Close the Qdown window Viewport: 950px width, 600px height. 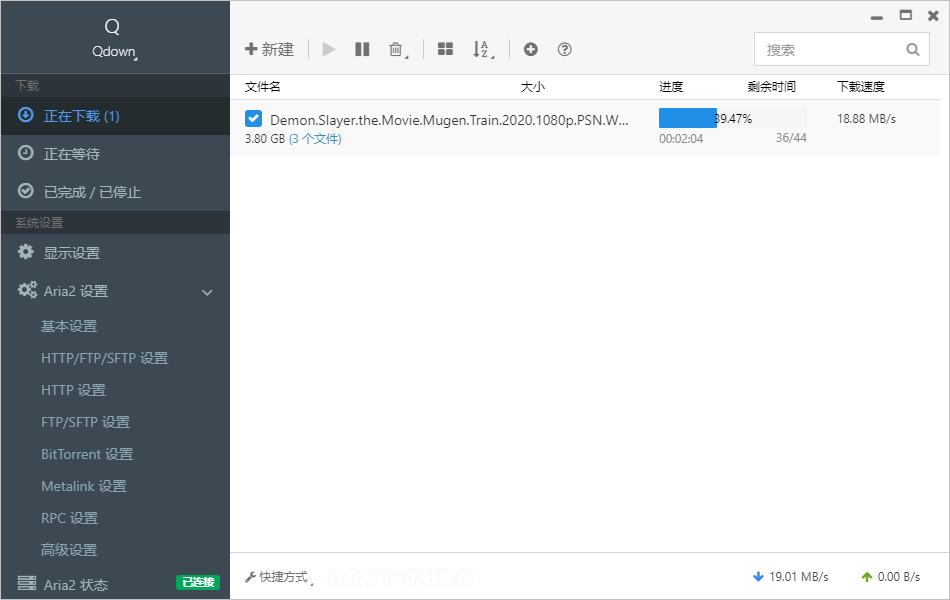click(933, 16)
